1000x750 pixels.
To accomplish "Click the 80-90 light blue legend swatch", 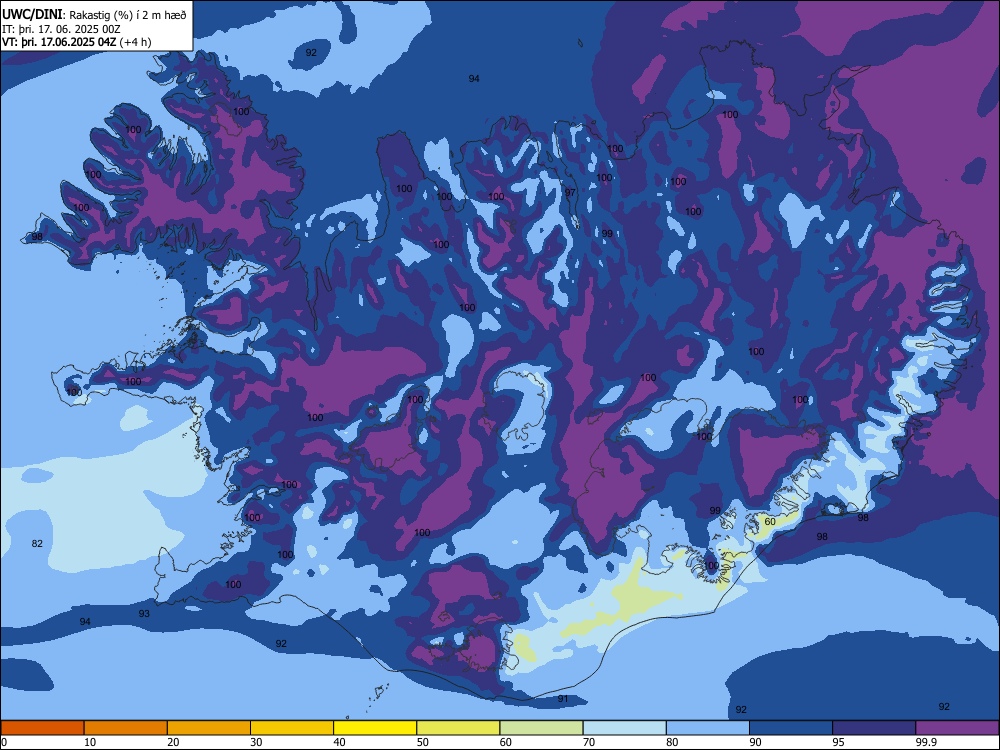I will pyautogui.click(x=708, y=728).
